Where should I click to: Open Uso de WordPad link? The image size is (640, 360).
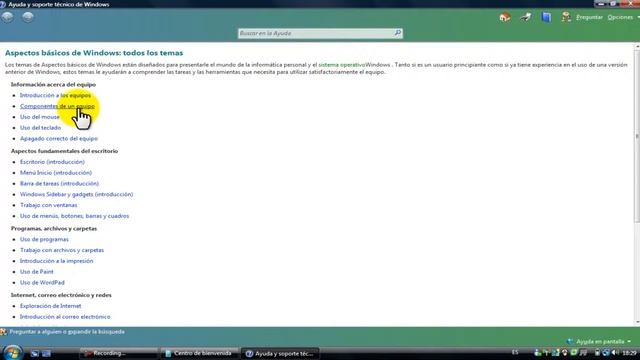click(42, 282)
